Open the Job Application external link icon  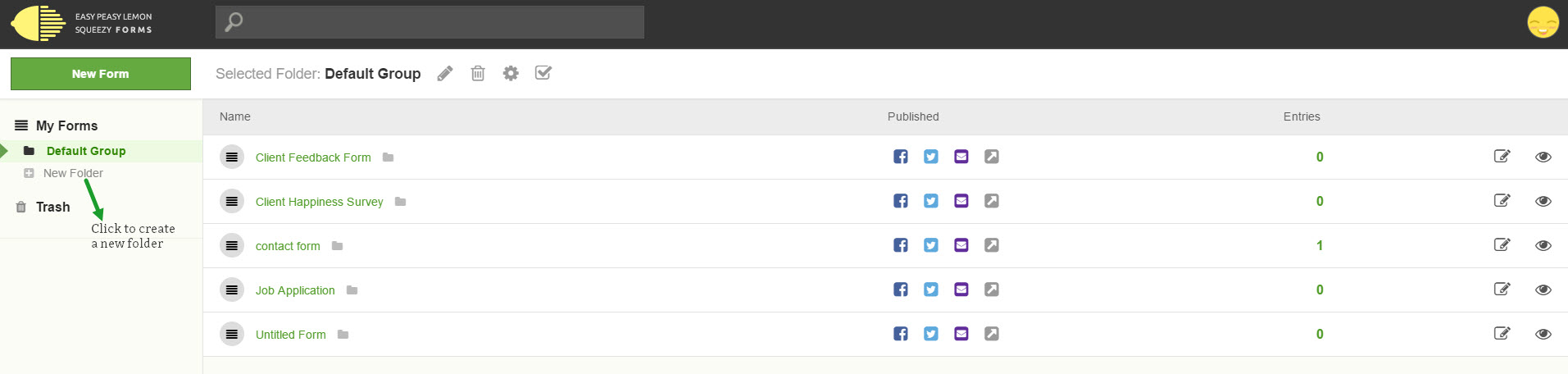992,290
